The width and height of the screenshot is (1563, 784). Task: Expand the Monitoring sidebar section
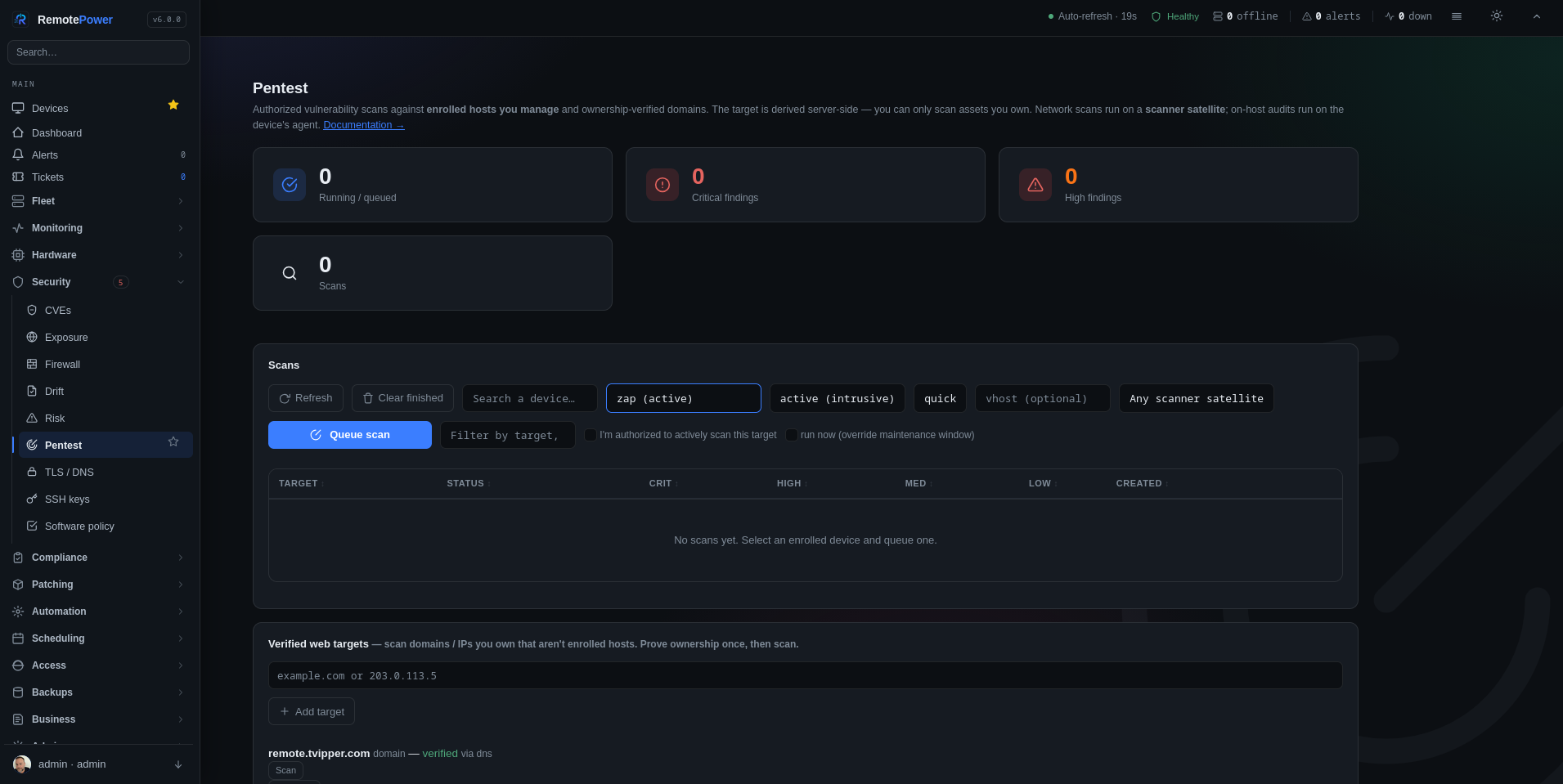point(98,228)
